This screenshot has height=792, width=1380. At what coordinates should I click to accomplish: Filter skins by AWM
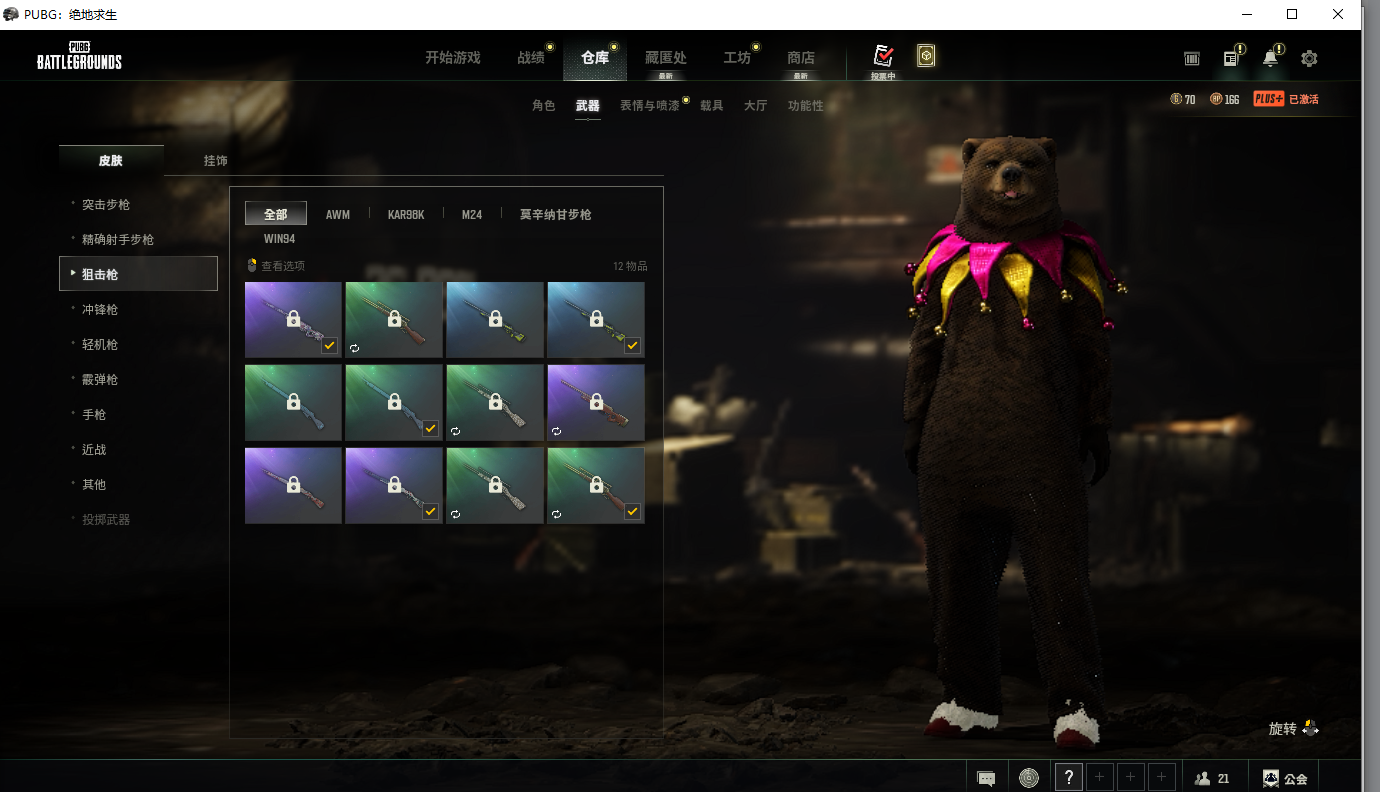click(x=338, y=214)
